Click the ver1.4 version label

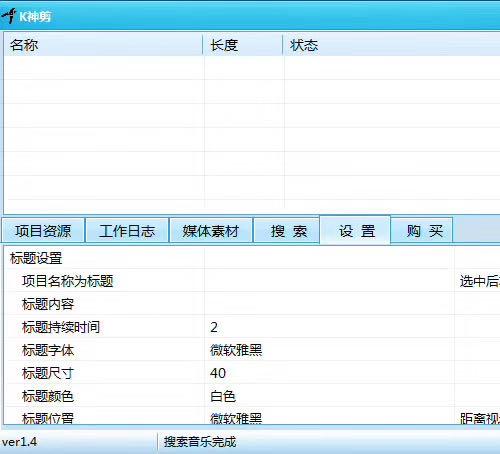coord(19,442)
